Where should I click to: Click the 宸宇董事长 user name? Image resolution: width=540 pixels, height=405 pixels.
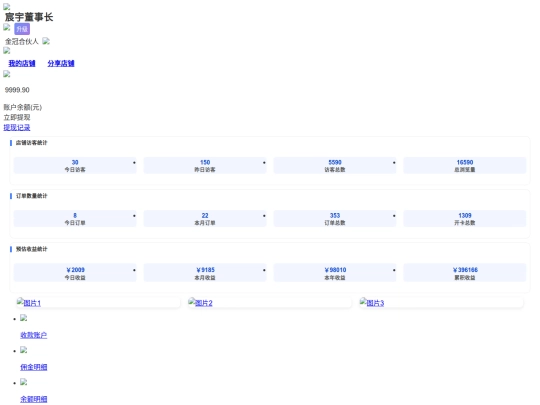pyautogui.click(x=29, y=17)
